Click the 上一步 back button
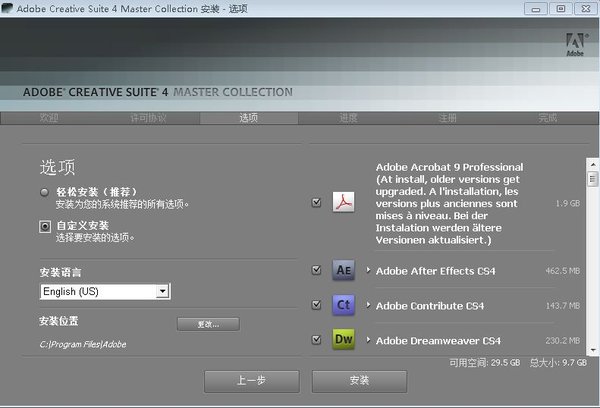The width and height of the screenshot is (600, 408). (251, 381)
